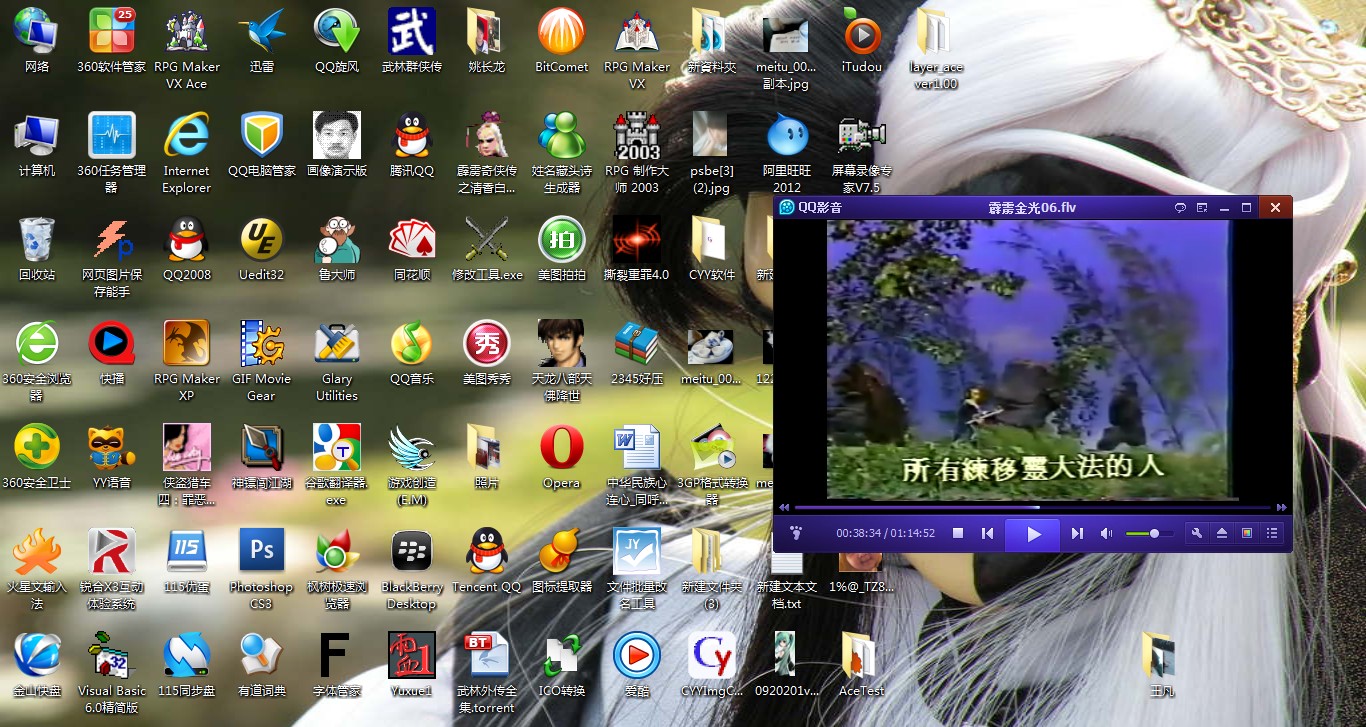
Task: Select the Opera desktop icon
Action: pyautogui.click(x=562, y=457)
